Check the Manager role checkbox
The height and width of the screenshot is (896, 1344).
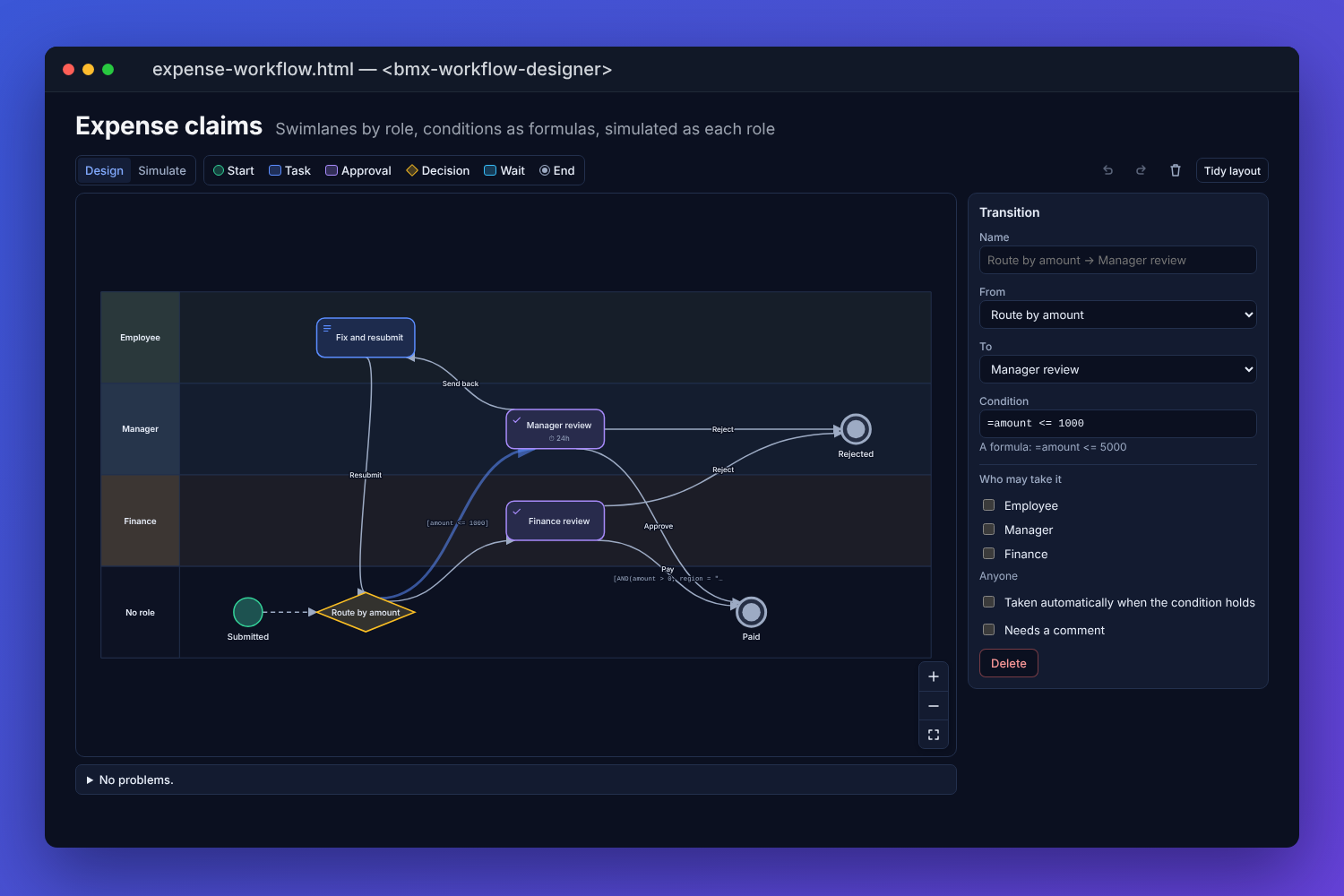click(x=989, y=530)
